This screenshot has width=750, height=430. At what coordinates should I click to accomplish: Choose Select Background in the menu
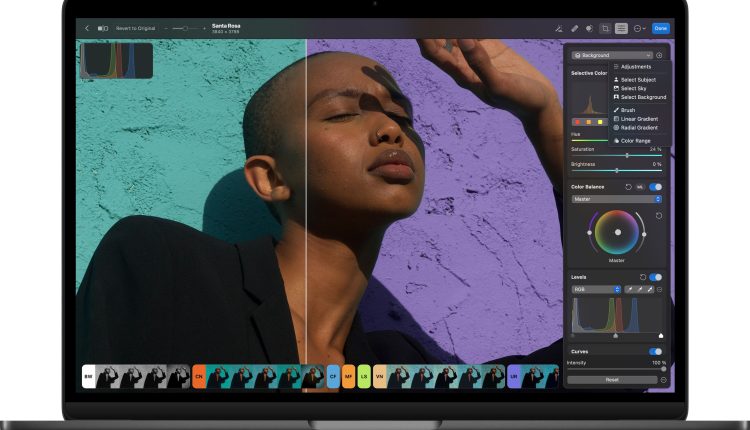tap(640, 97)
